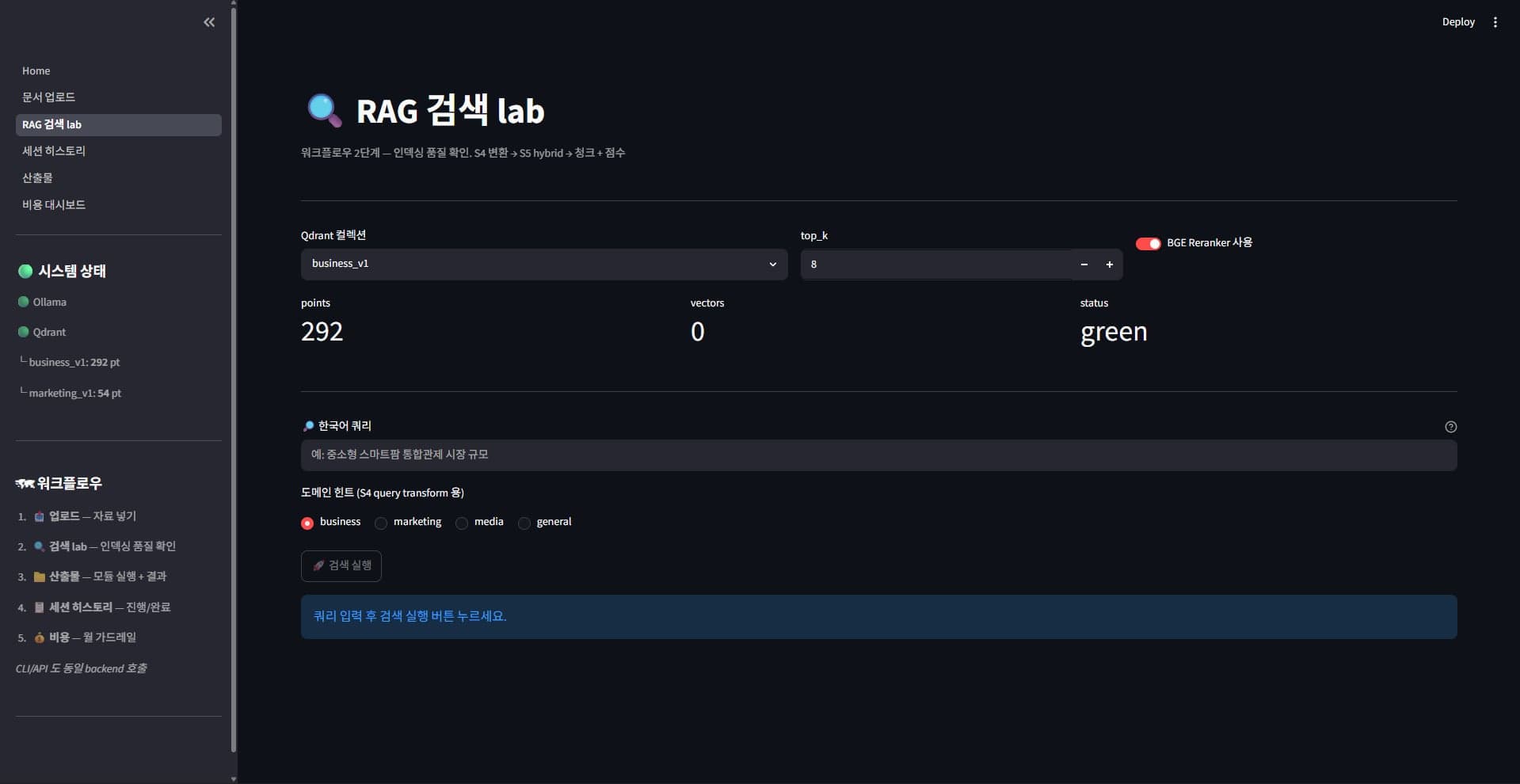The width and height of the screenshot is (1520, 784).
Task: Click the 워크플로우 2단계 subtitle text
Action: coord(463,153)
